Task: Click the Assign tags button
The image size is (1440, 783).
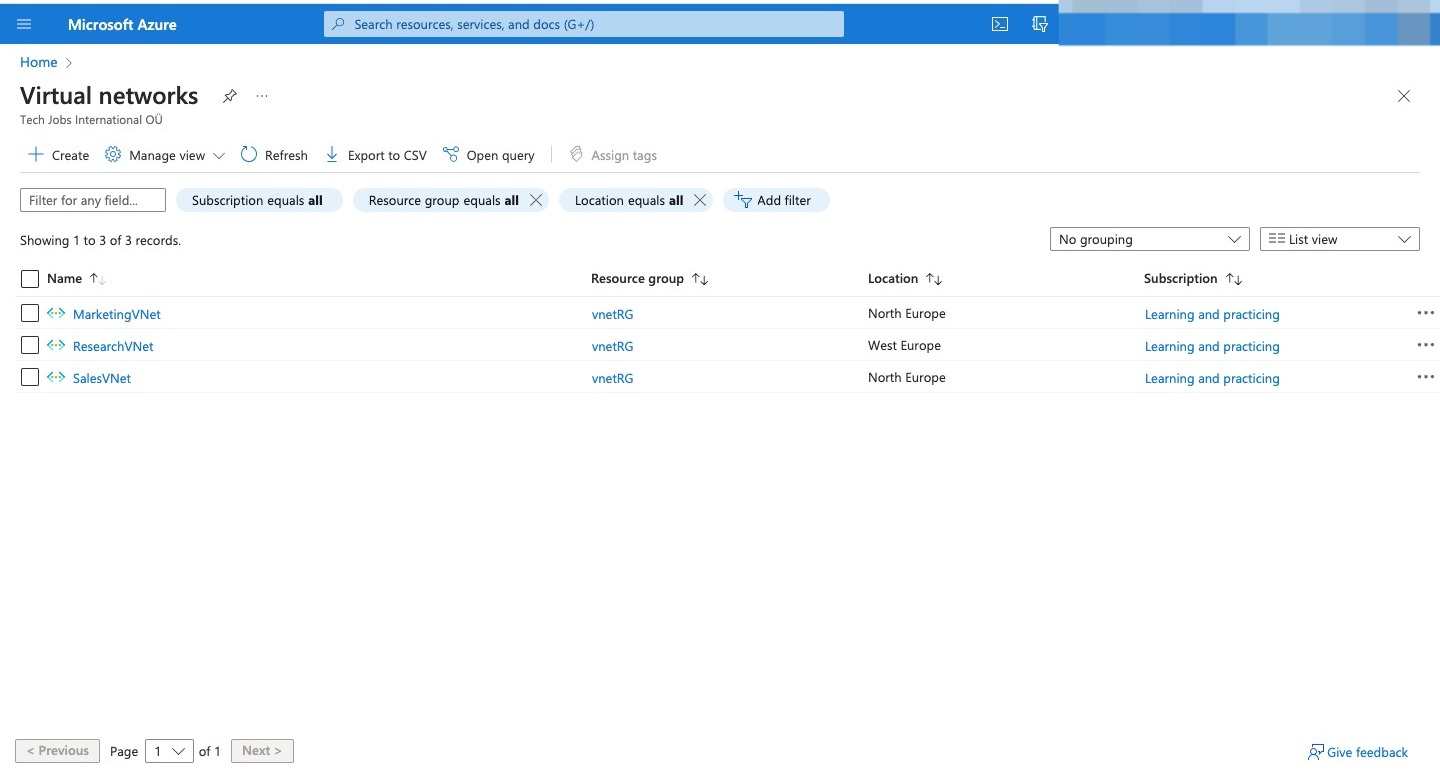Action: coord(613,155)
